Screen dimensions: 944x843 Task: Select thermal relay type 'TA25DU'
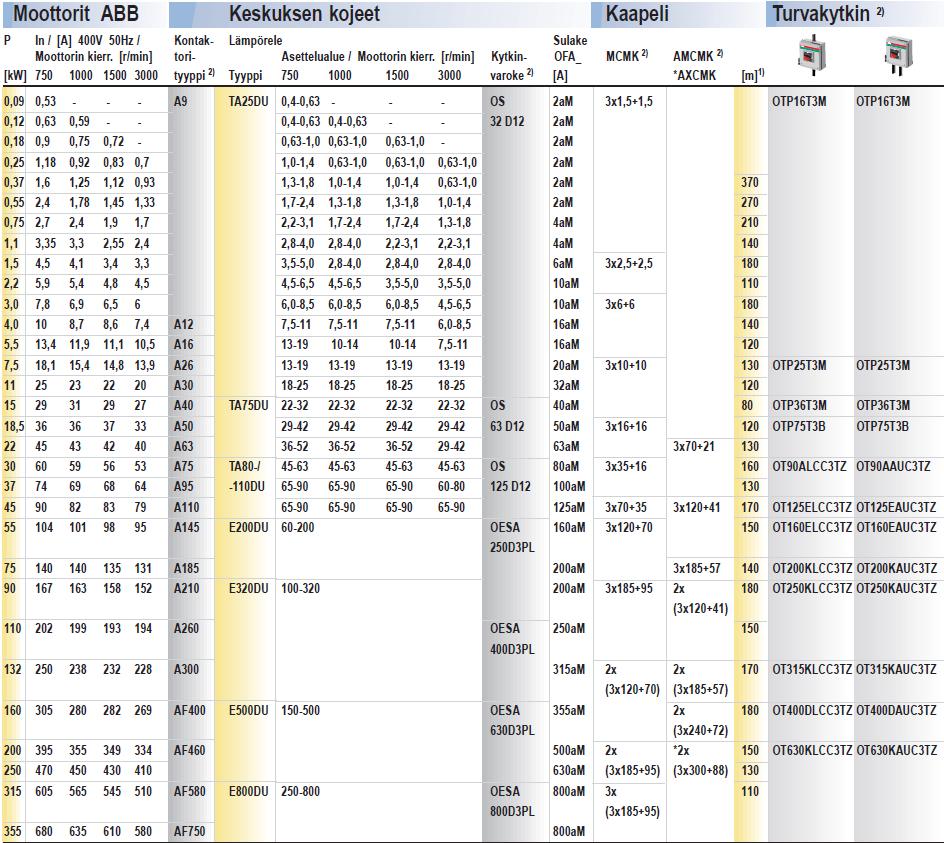point(249,101)
